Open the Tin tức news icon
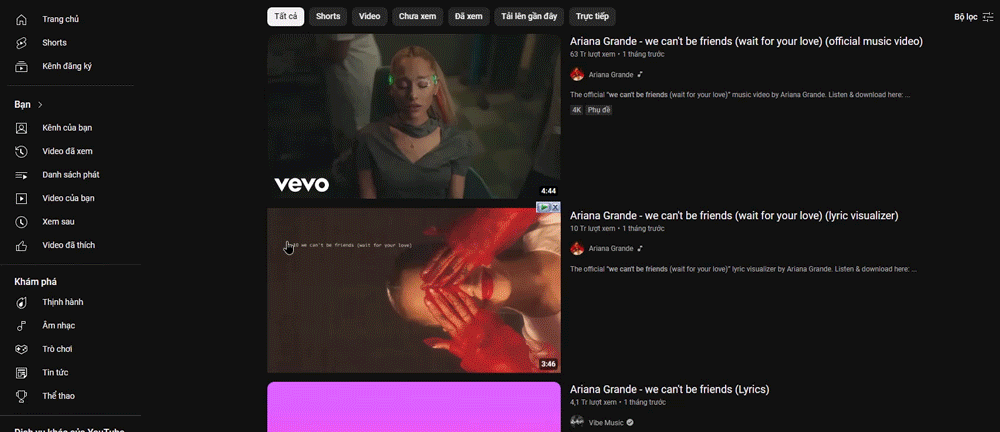The height and width of the screenshot is (432, 1000). tap(21, 373)
